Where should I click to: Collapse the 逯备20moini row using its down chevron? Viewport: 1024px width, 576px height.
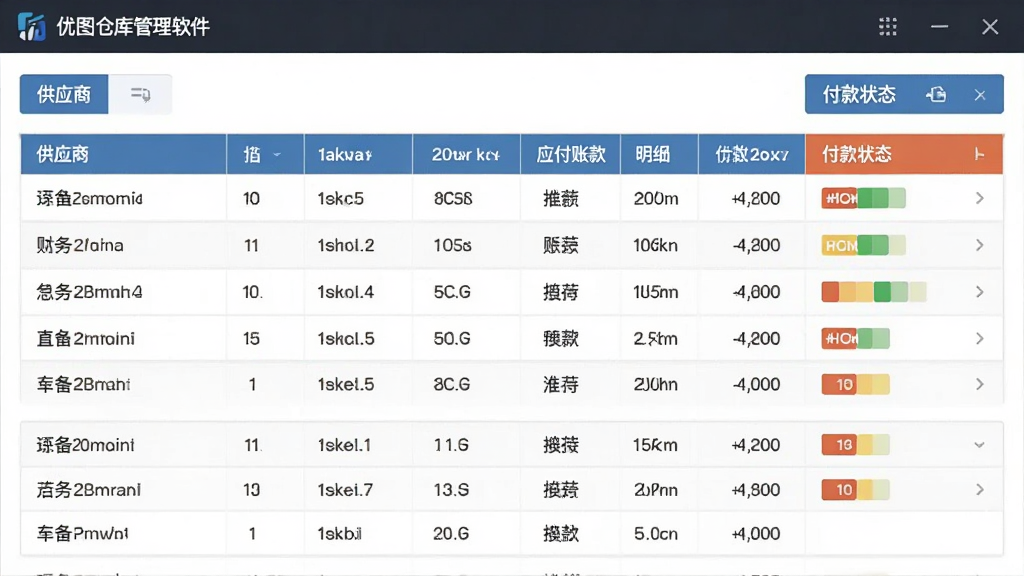(x=979, y=445)
